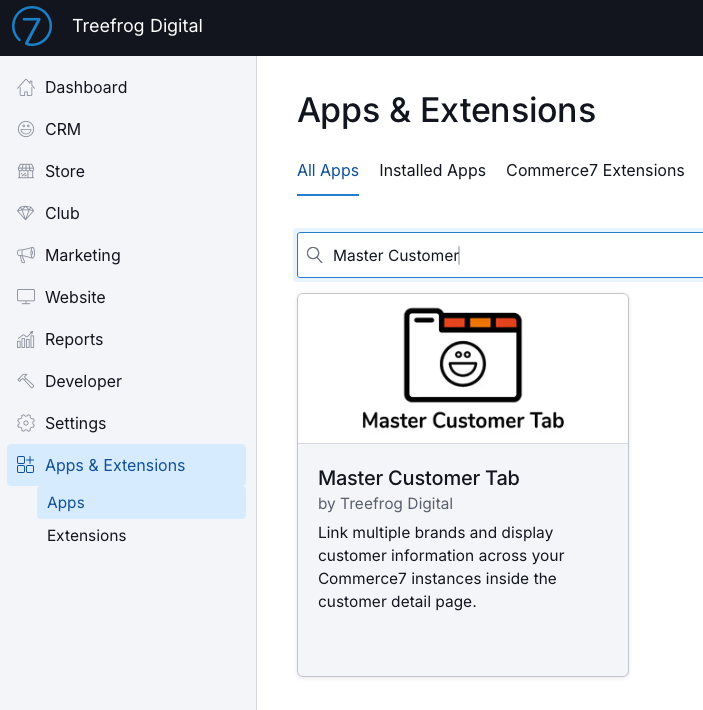
Task: Switch to Commerce7 Extensions tab
Action: 595,171
